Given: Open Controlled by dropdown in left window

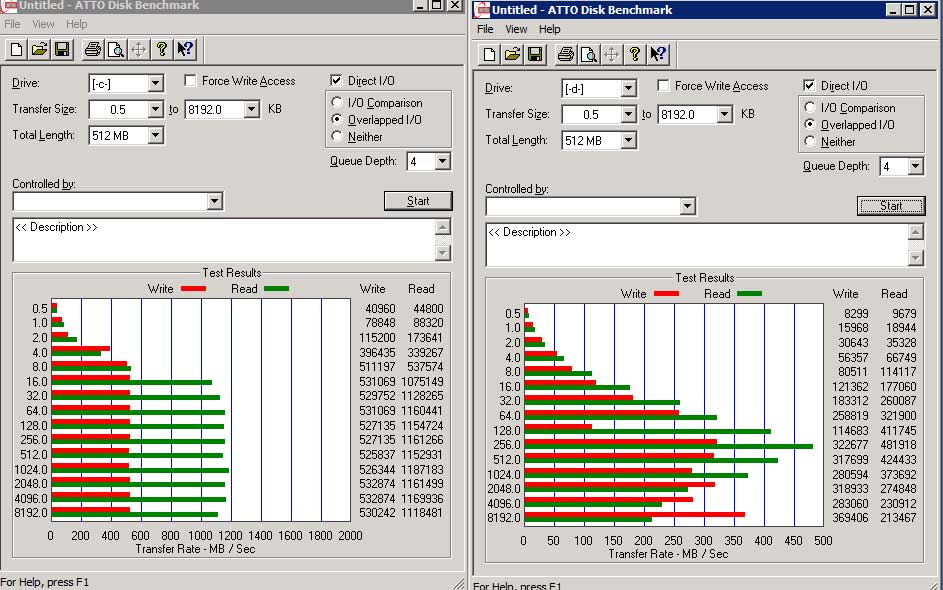Looking at the screenshot, I should (215, 201).
